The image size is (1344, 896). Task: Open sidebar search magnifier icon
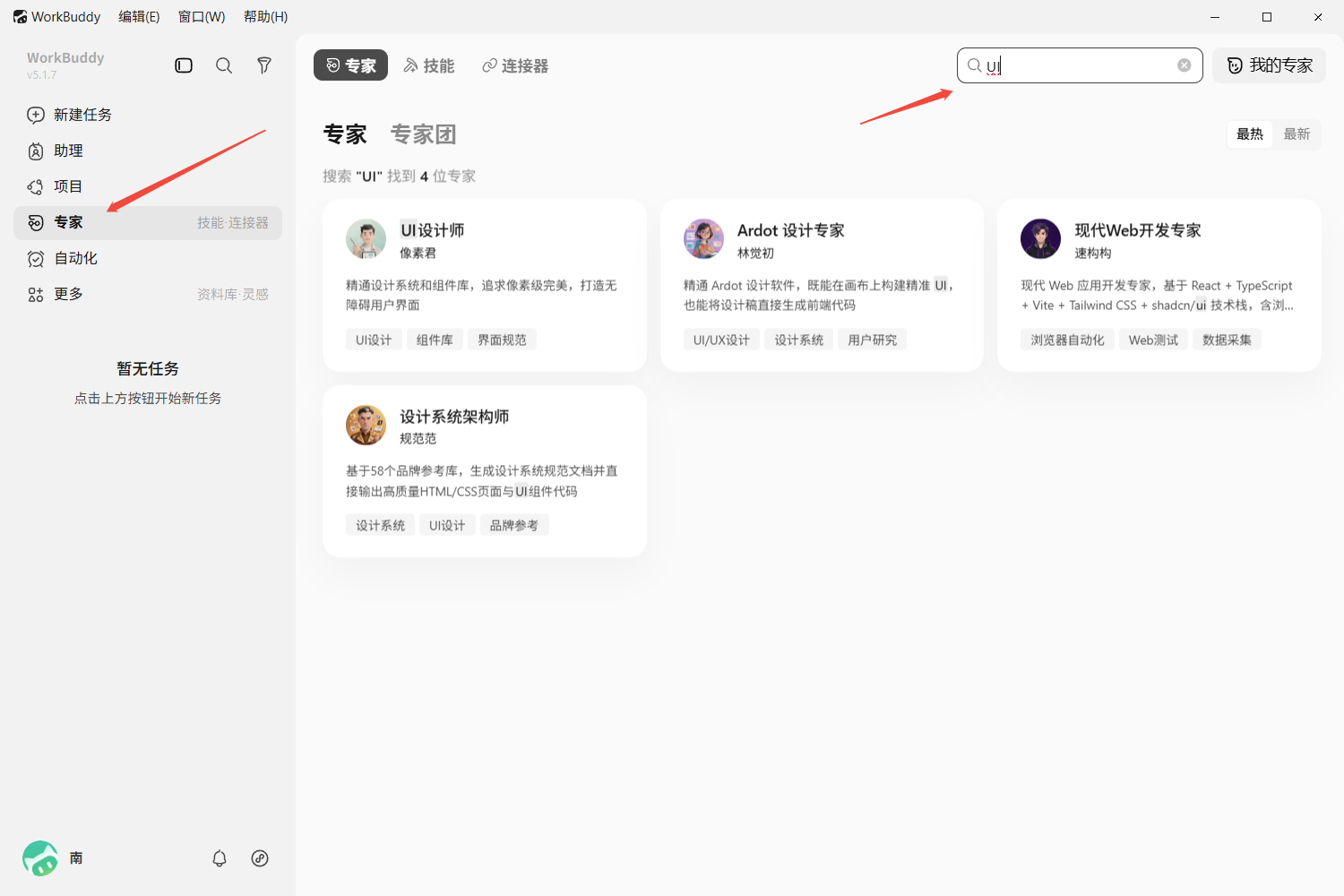pyautogui.click(x=224, y=65)
